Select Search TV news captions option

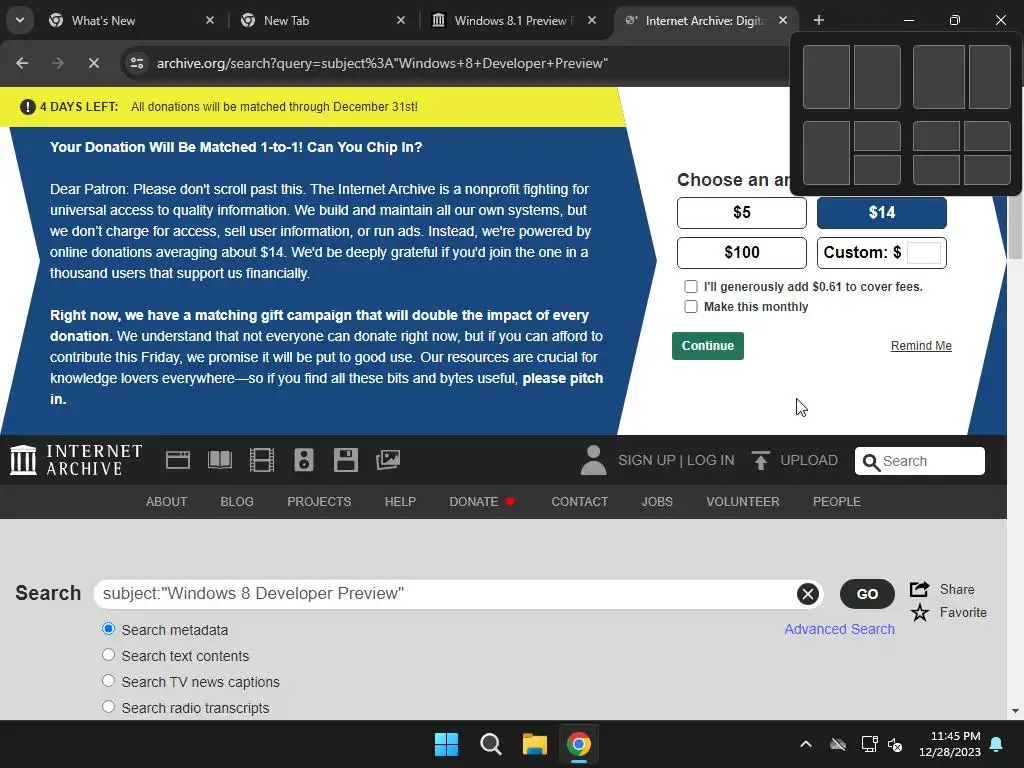[x=108, y=681]
